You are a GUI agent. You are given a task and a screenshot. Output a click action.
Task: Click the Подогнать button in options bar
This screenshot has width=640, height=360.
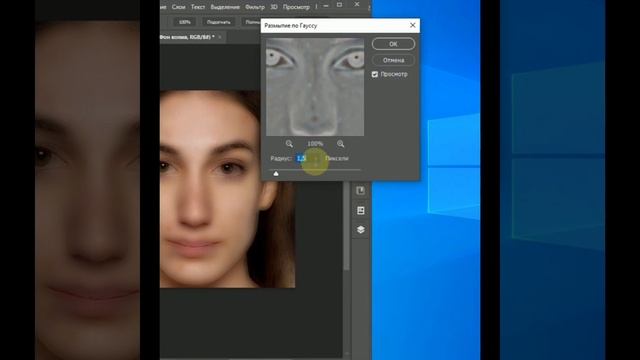click(x=218, y=22)
